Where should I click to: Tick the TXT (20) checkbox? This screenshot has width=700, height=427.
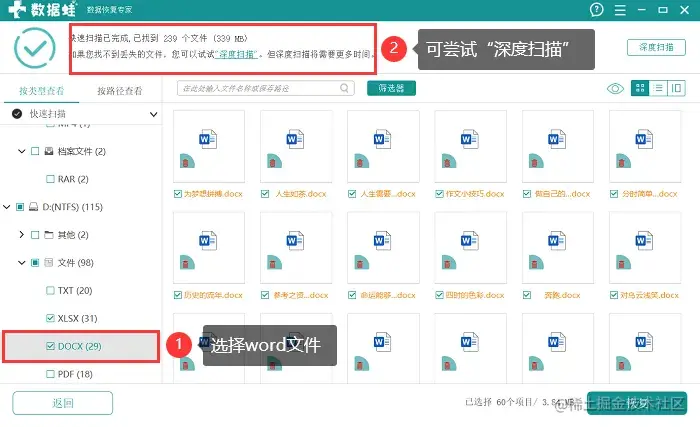[50, 290]
